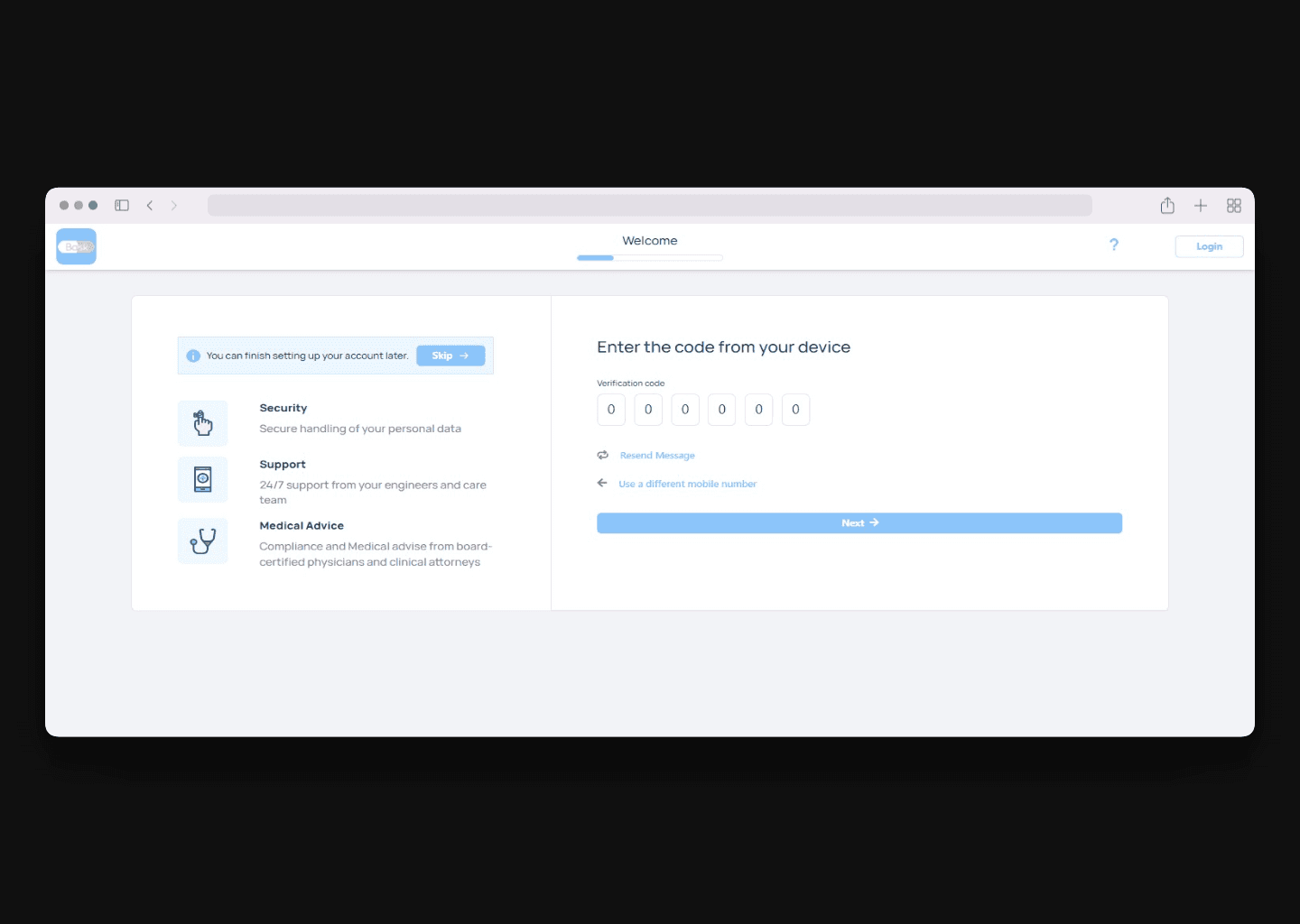Click the Resend Message link

click(657, 456)
